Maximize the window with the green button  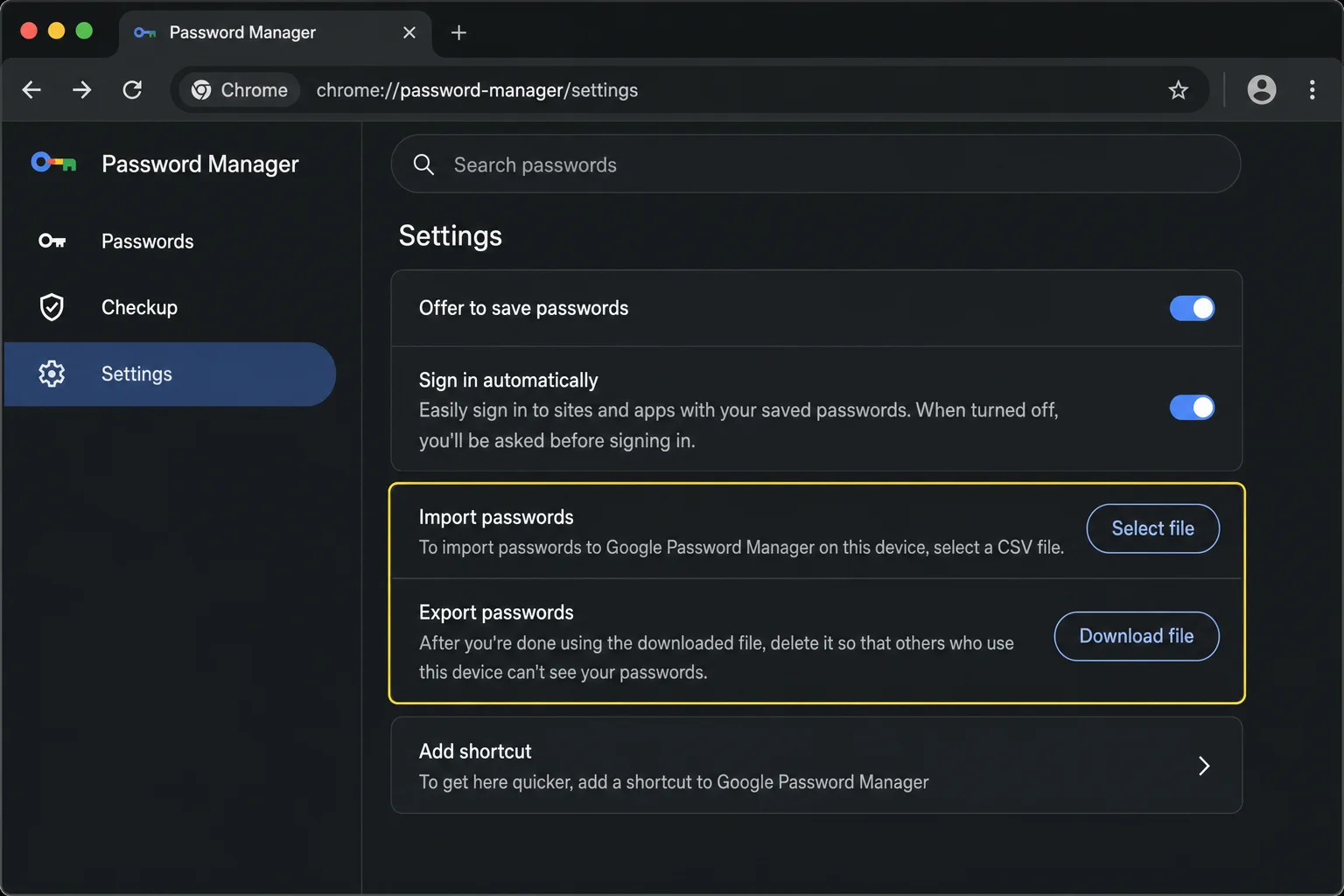tap(84, 31)
